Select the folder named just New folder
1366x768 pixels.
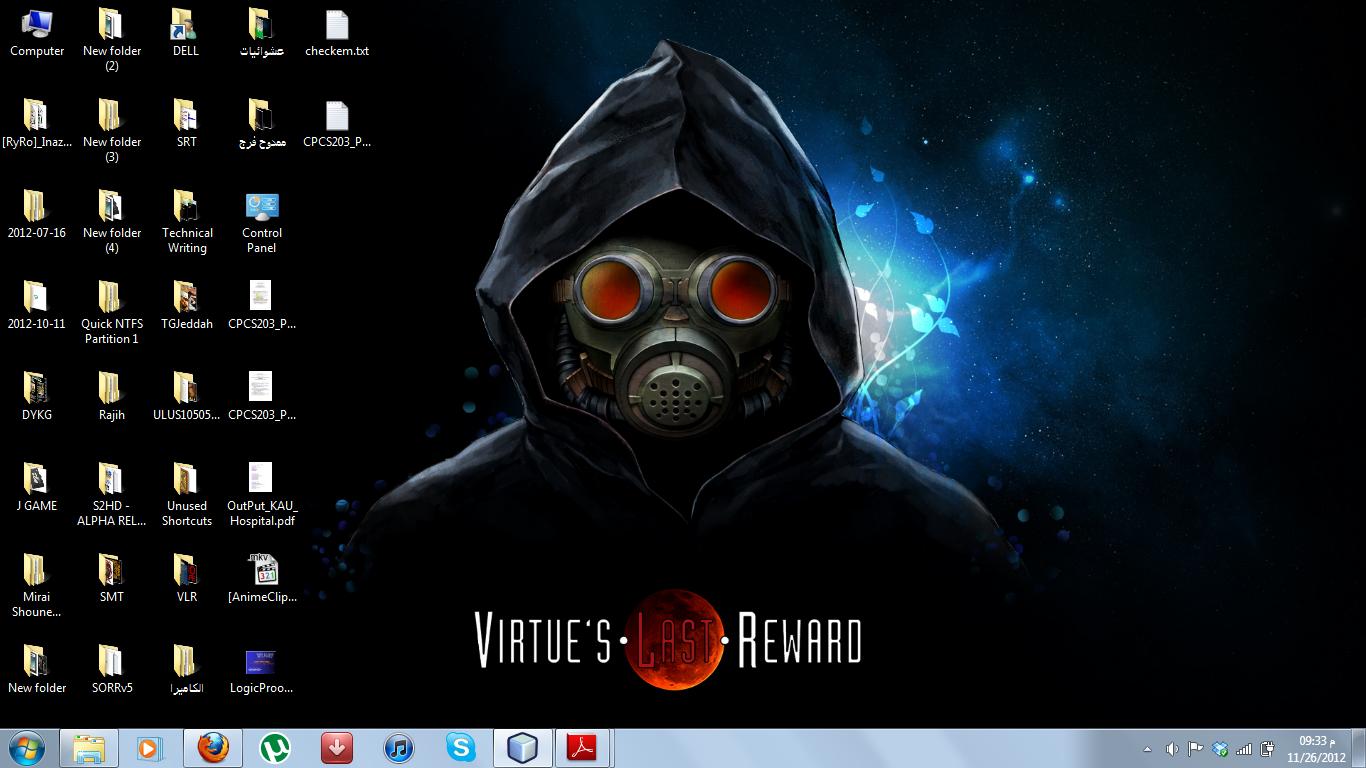coord(37,670)
